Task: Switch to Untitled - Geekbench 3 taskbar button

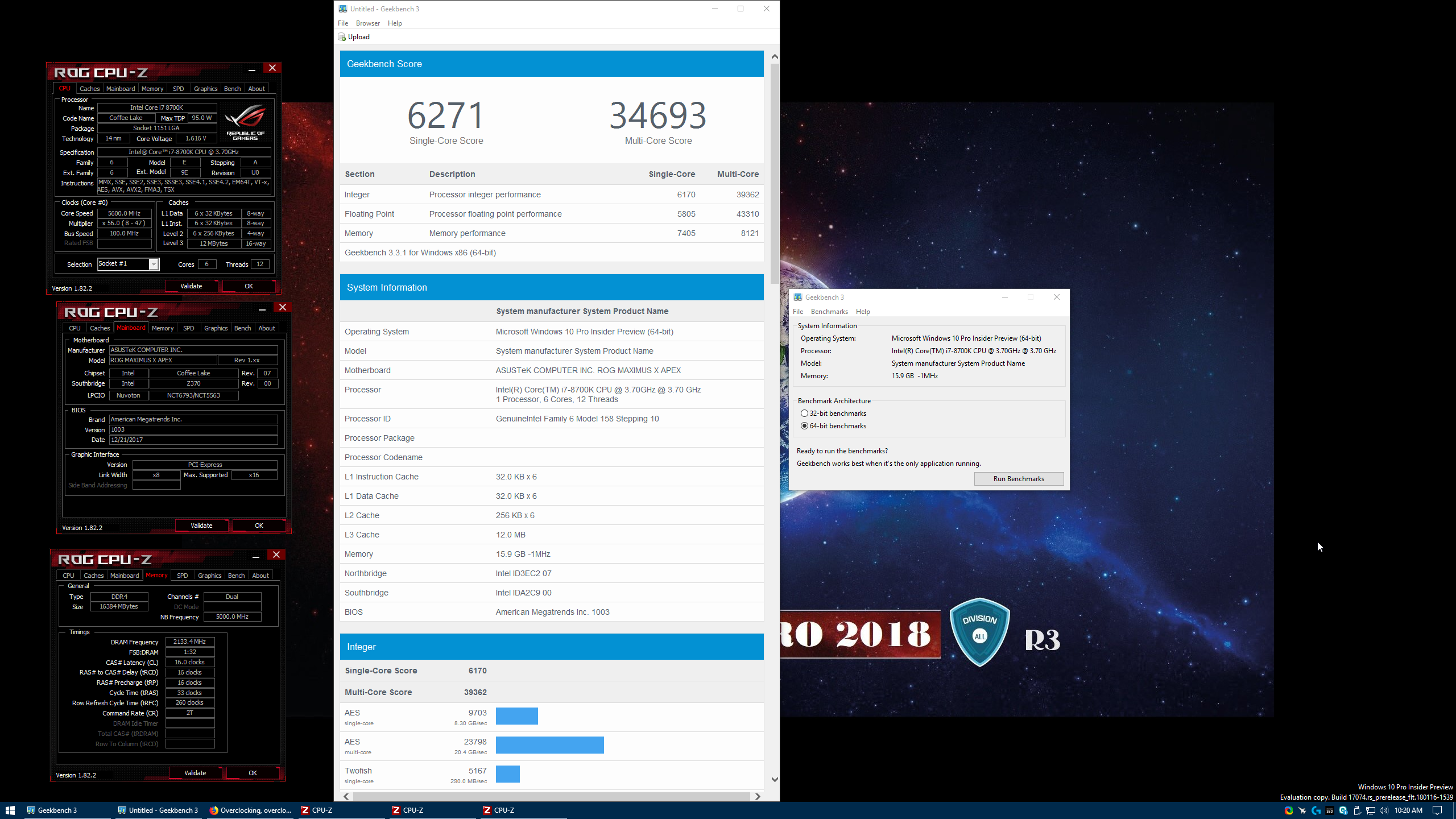Action: pyautogui.click(x=159, y=810)
